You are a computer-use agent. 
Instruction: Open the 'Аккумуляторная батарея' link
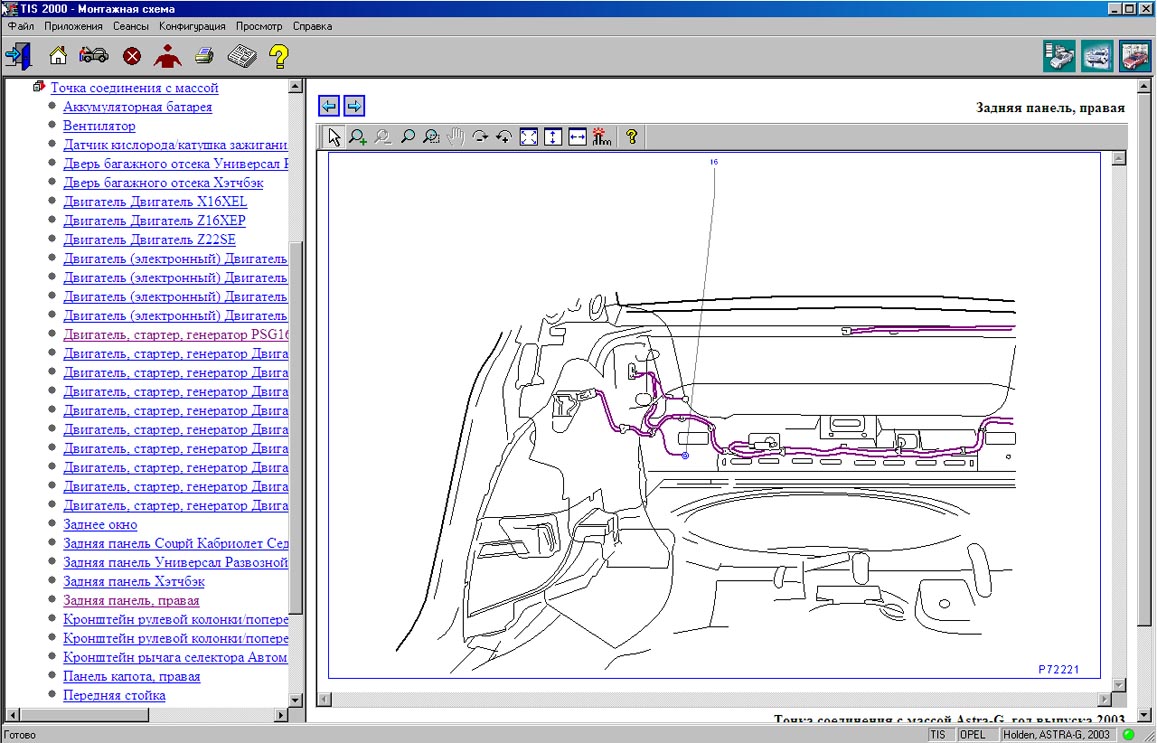point(137,107)
